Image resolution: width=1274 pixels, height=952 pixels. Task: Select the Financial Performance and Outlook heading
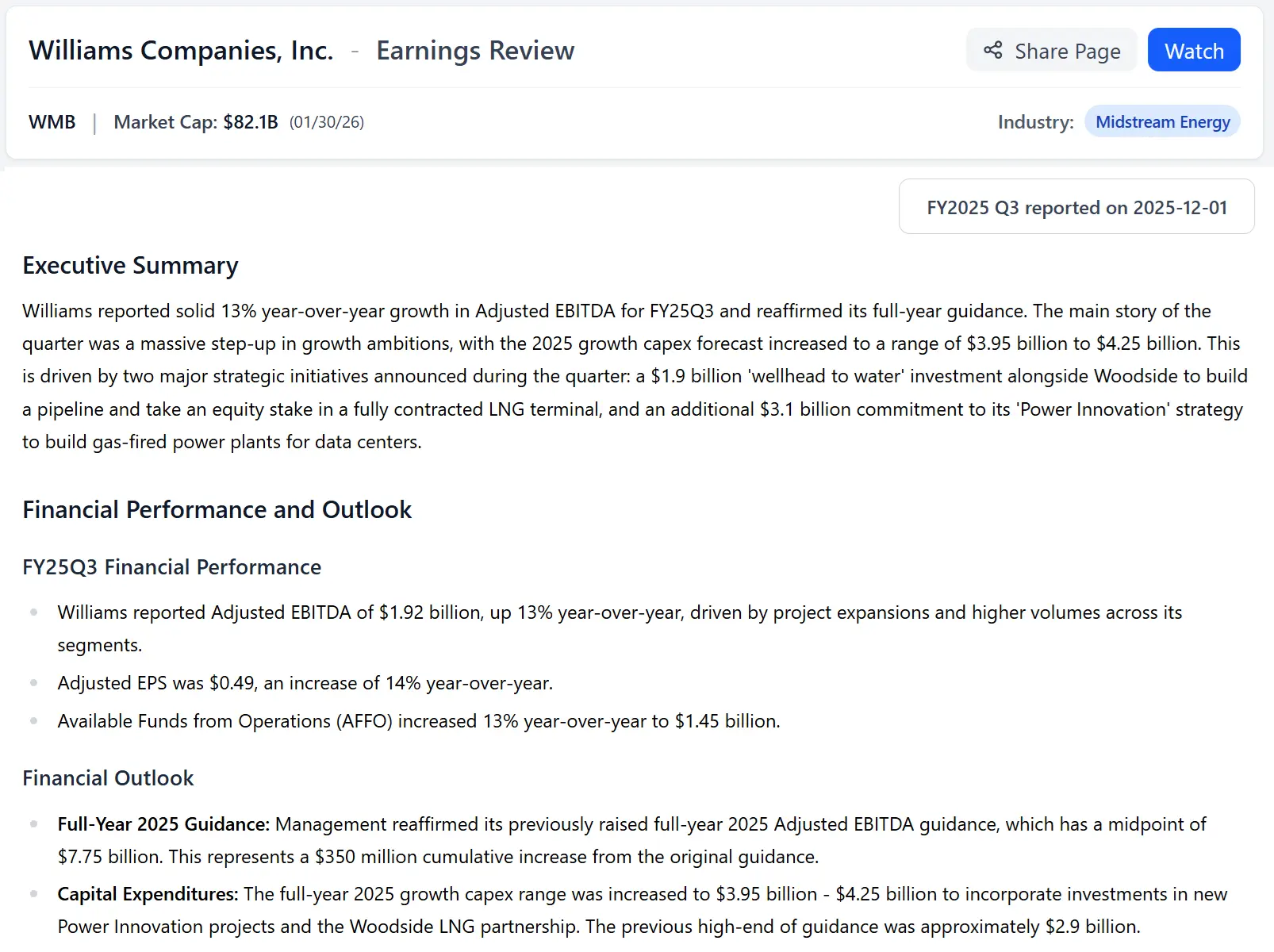pyautogui.click(x=217, y=509)
